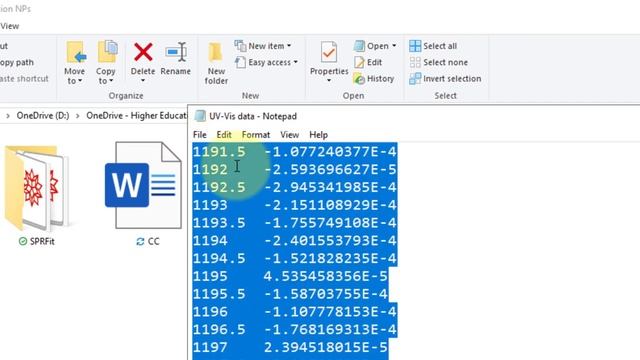
Task: Click the Notepad title bar icon
Action: click(200, 116)
